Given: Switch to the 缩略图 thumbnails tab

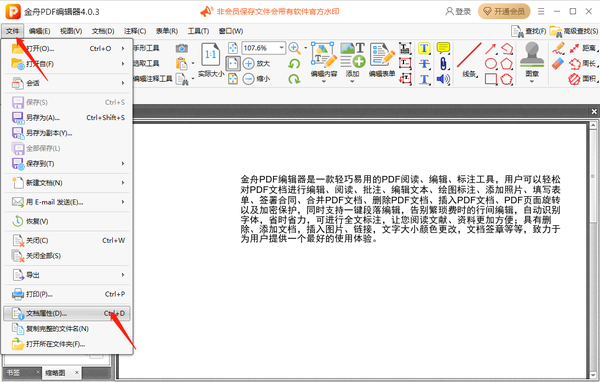Looking at the screenshot, I should 55,372.
